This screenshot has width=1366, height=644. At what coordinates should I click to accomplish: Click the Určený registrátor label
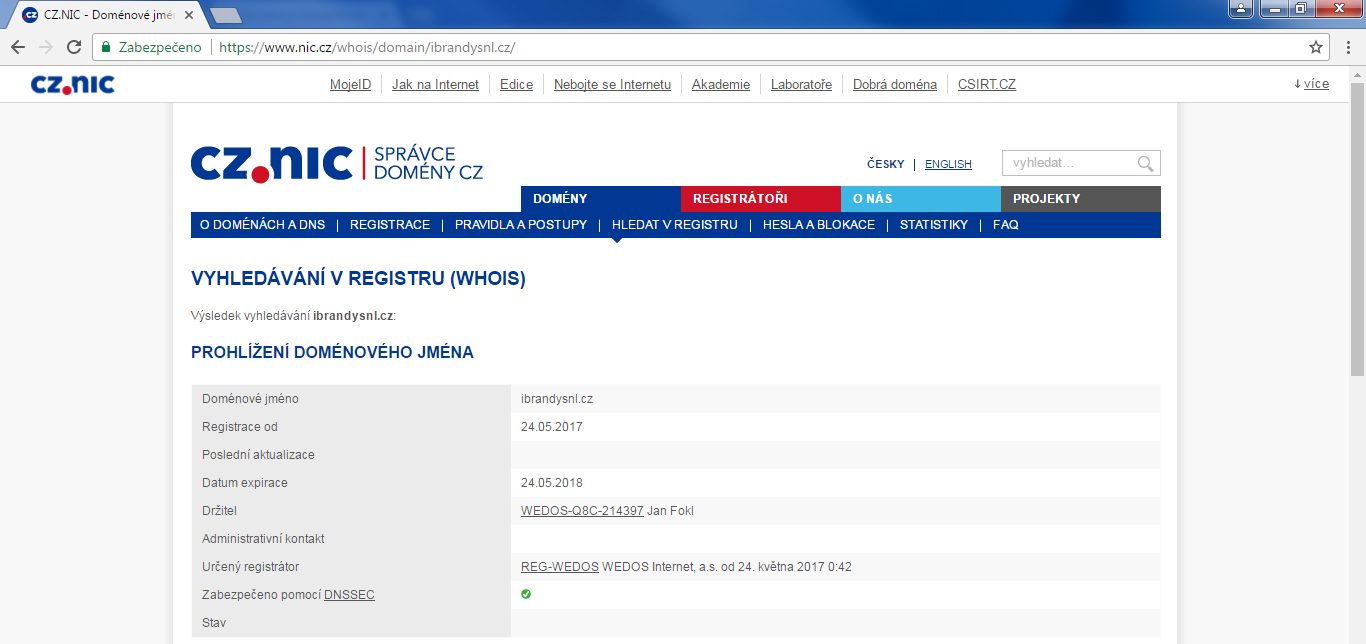coord(250,567)
